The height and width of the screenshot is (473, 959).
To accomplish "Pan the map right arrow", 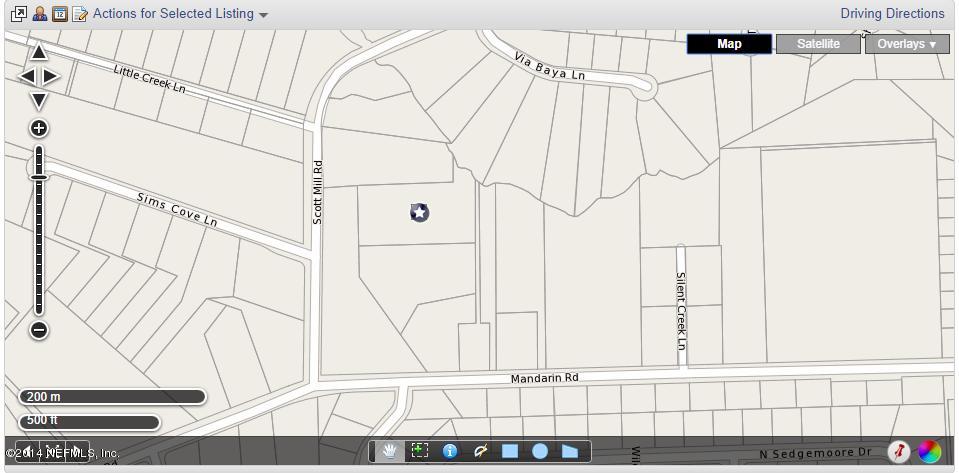I will 51,76.
